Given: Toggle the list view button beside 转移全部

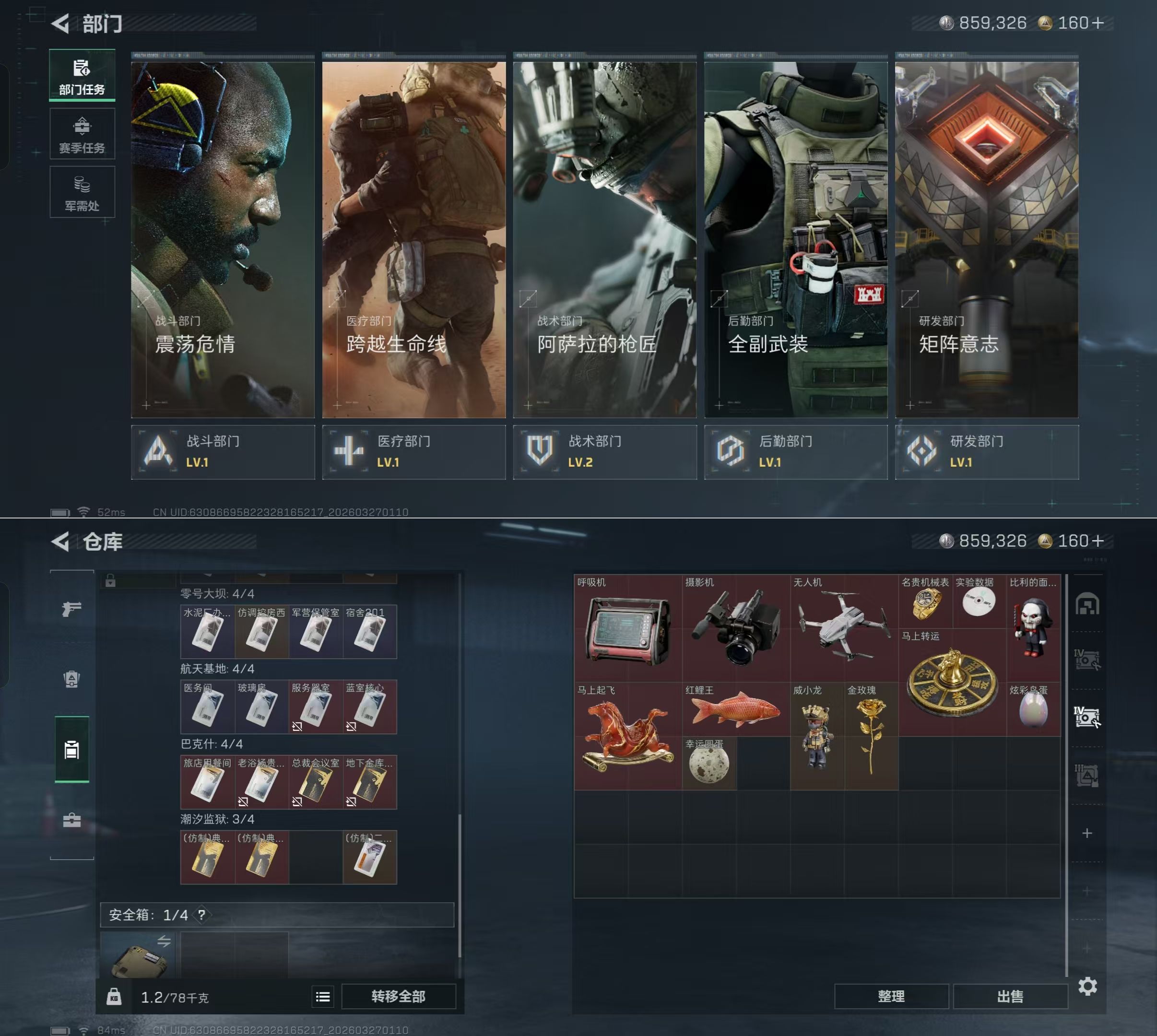Looking at the screenshot, I should tap(323, 997).
